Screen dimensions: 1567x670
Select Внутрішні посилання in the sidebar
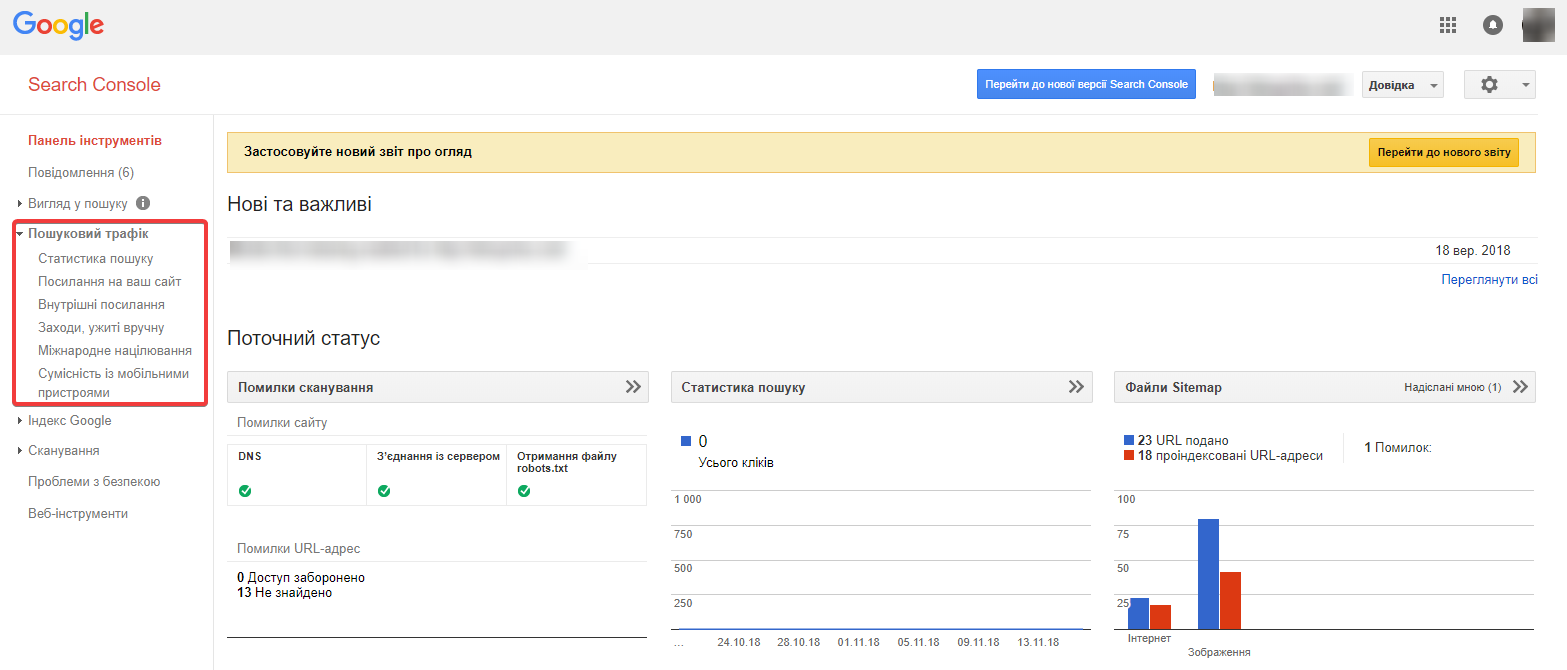[x=101, y=304]
